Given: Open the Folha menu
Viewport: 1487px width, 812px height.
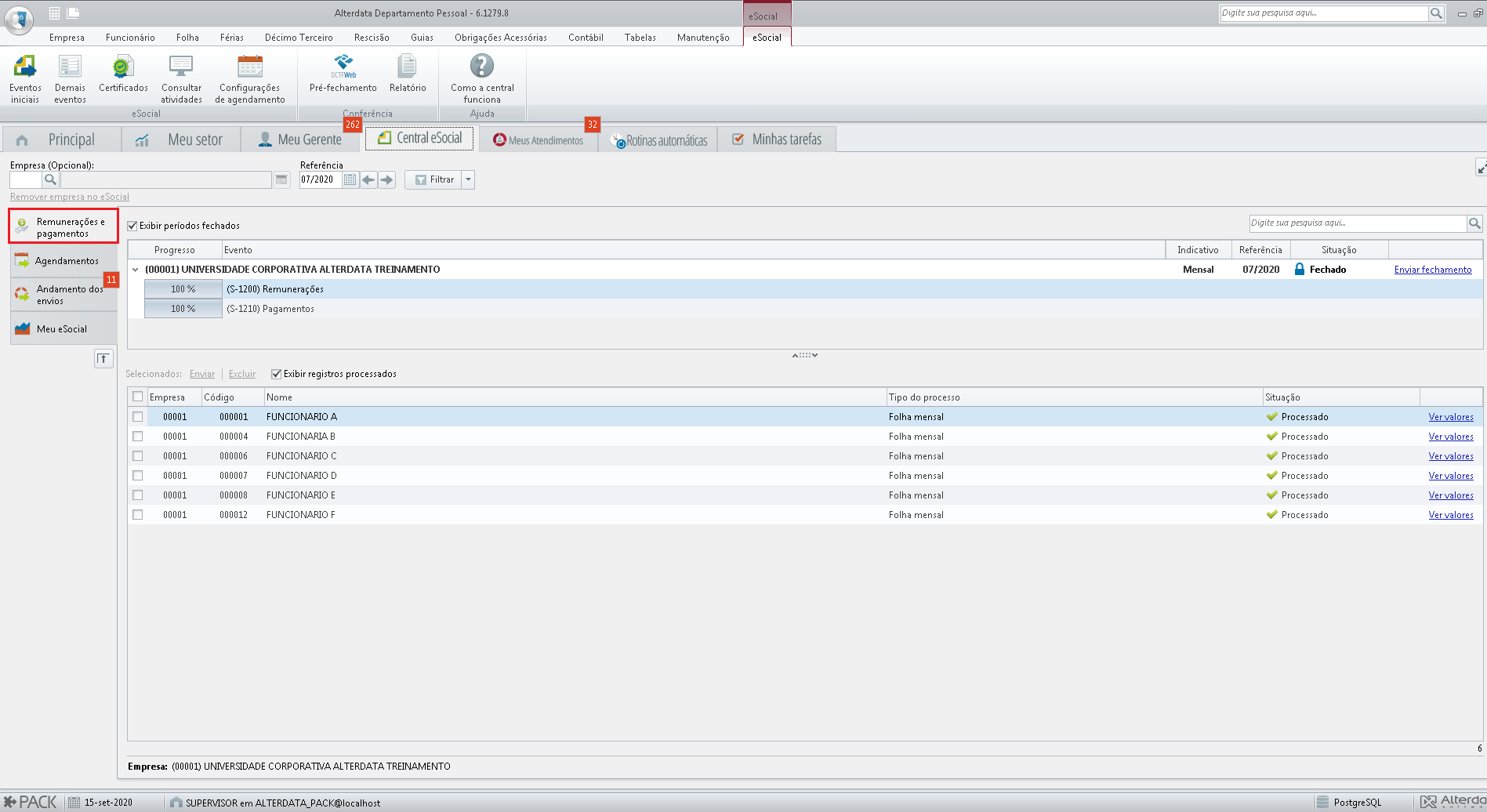Looking at the screenshot, I should pos(187,37).
